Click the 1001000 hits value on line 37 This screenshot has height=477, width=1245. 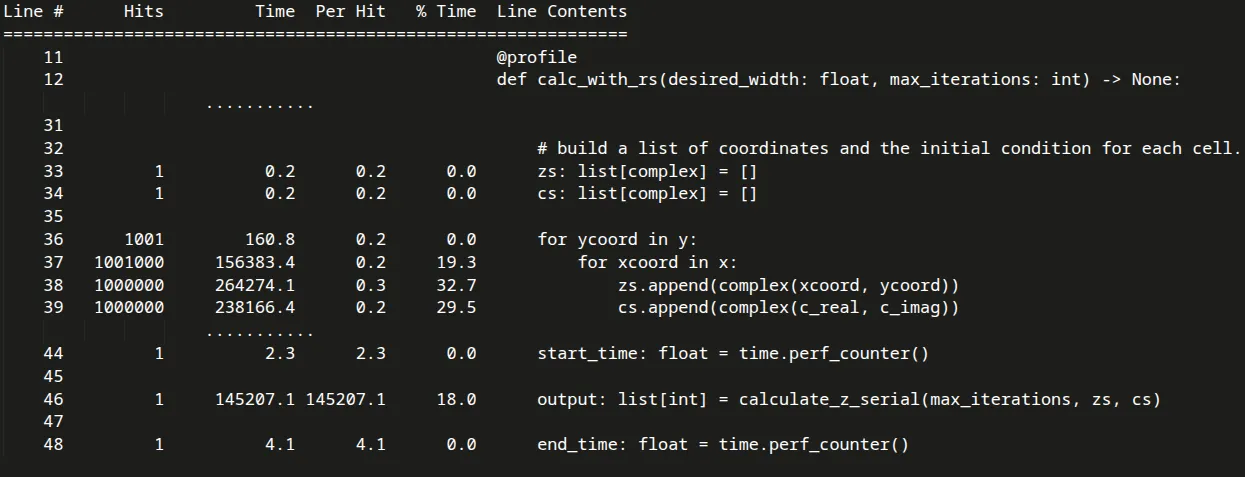click(129, 262)
